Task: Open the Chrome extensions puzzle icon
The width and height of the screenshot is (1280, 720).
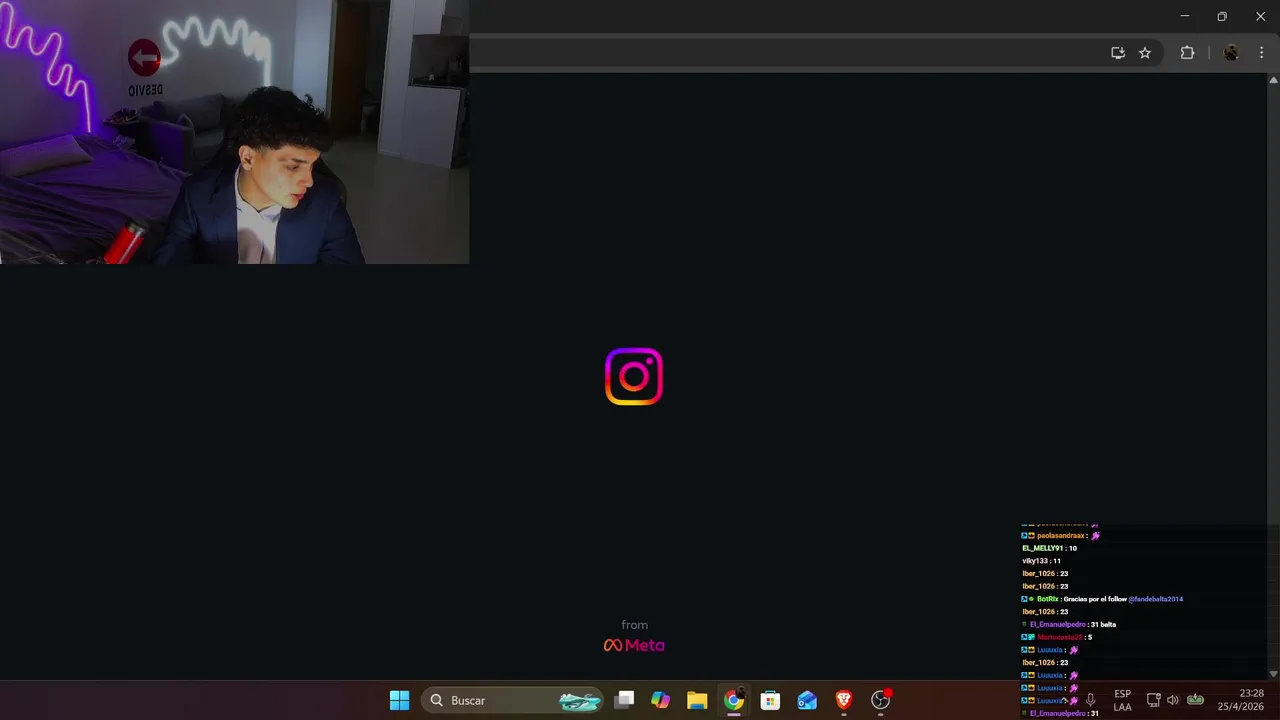Action: click(x=1187, y=53)
